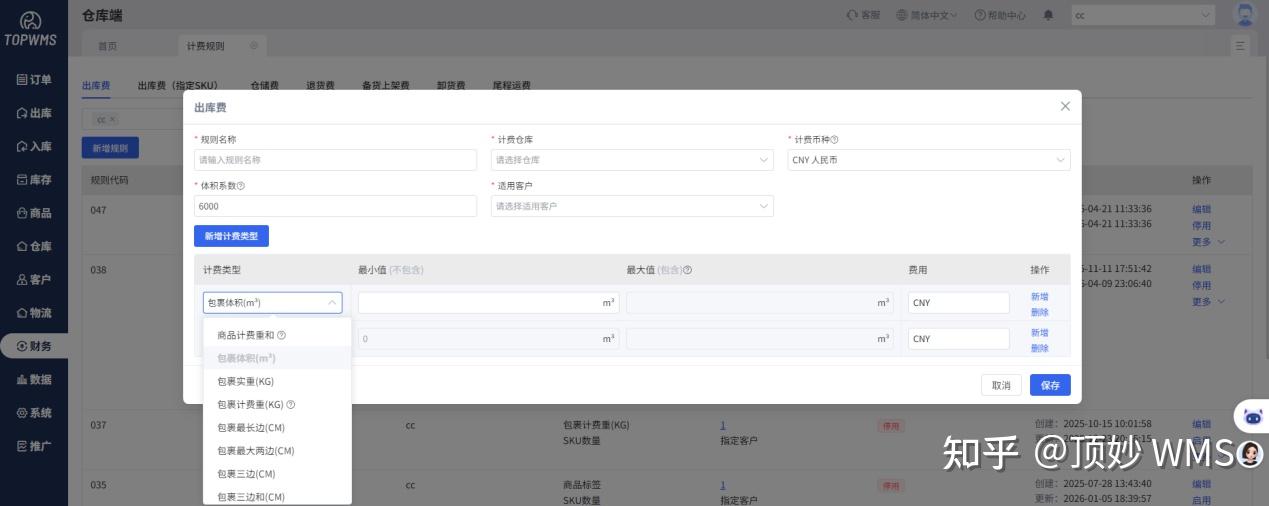Click the help icon beside 计费币种
Image resolution: width=1269 pixels, height=506 pixels.
(835, 140)
